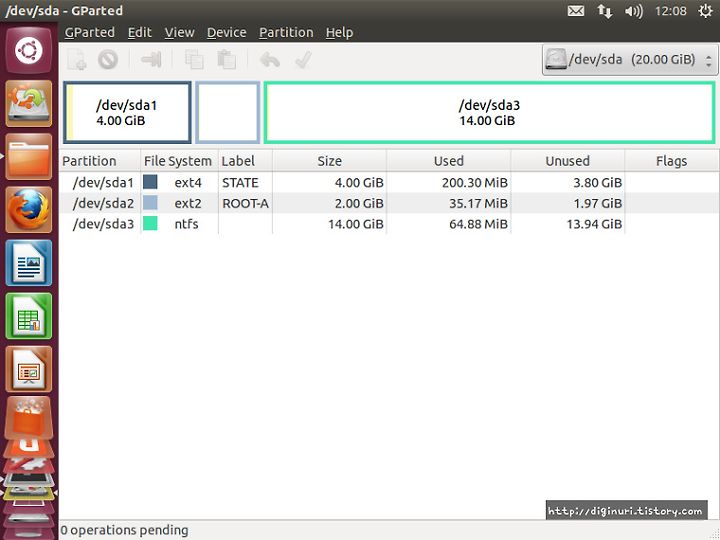
Task: Click the light blue ext2 color swatch
Action: point(150,202)
